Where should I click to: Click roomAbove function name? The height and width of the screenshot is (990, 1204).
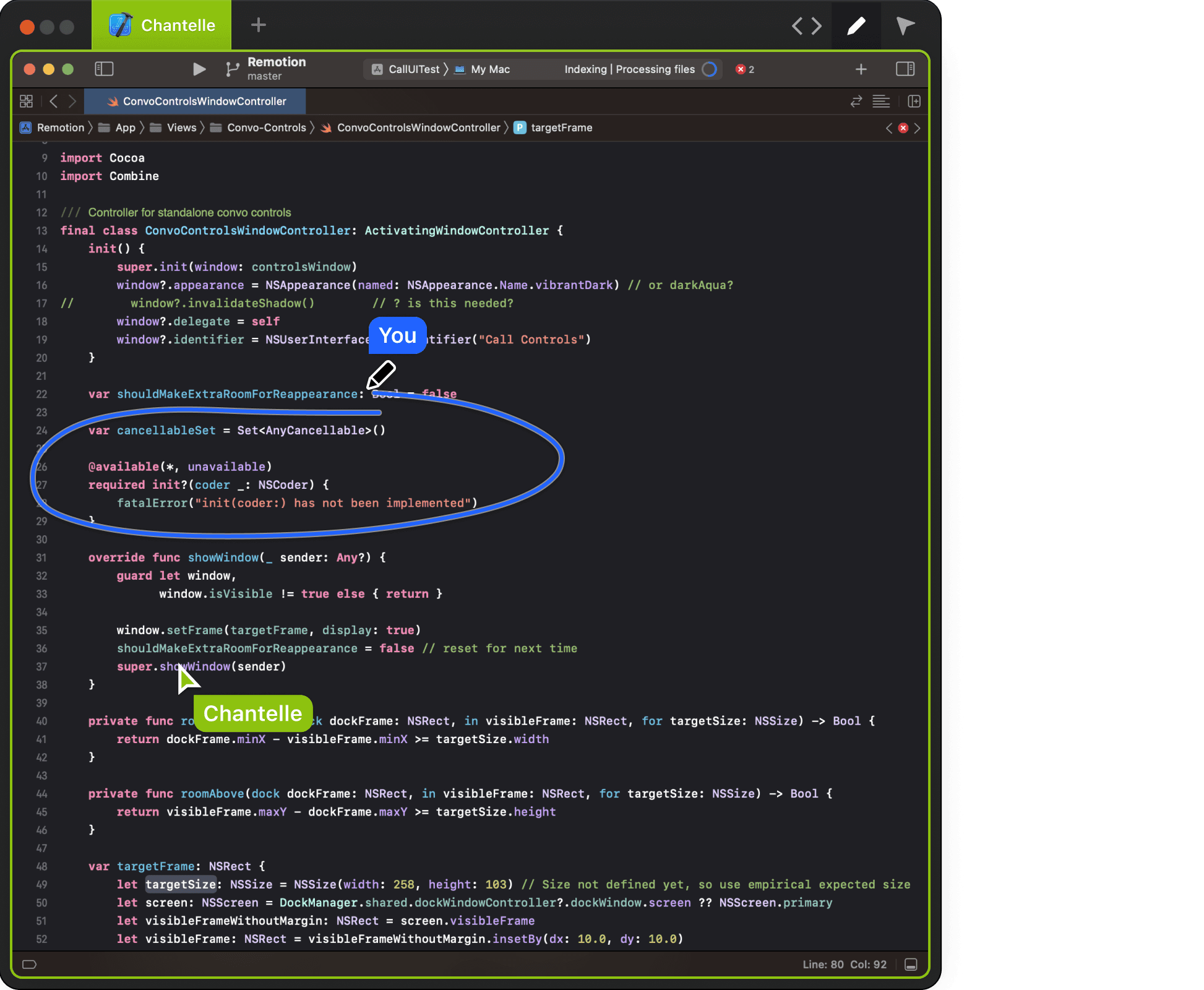tap(212, 794)
